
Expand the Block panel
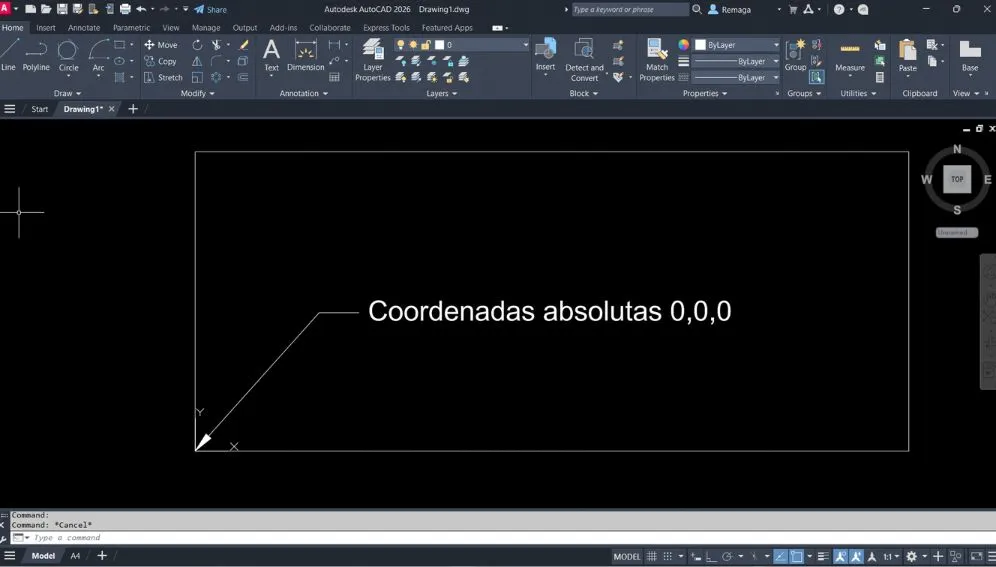[x=584, y=93]
